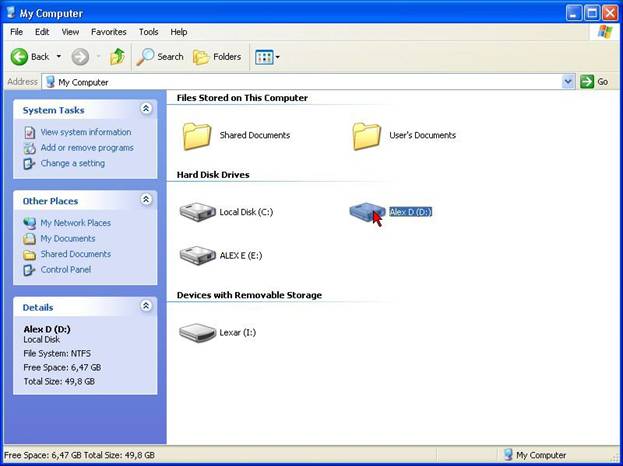Toggle the Folders pane button
Screen dimensions: 623x466
point(217,57)
